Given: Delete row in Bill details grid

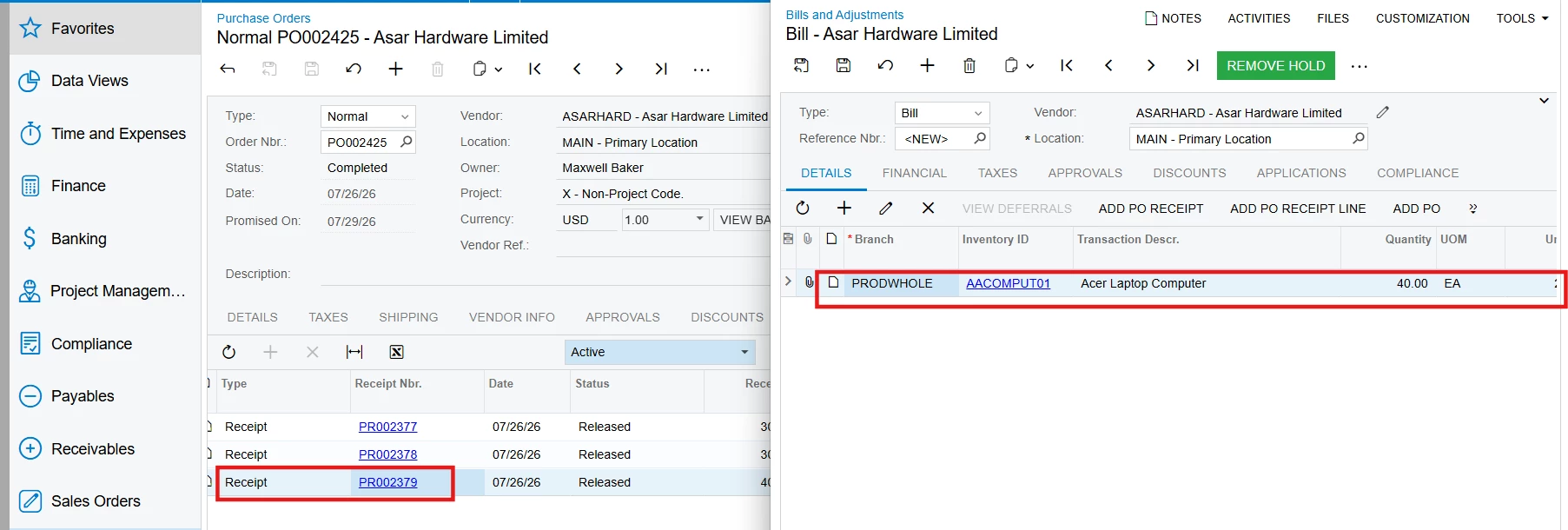Looking at the screenshot, I should tap(928, 208).
